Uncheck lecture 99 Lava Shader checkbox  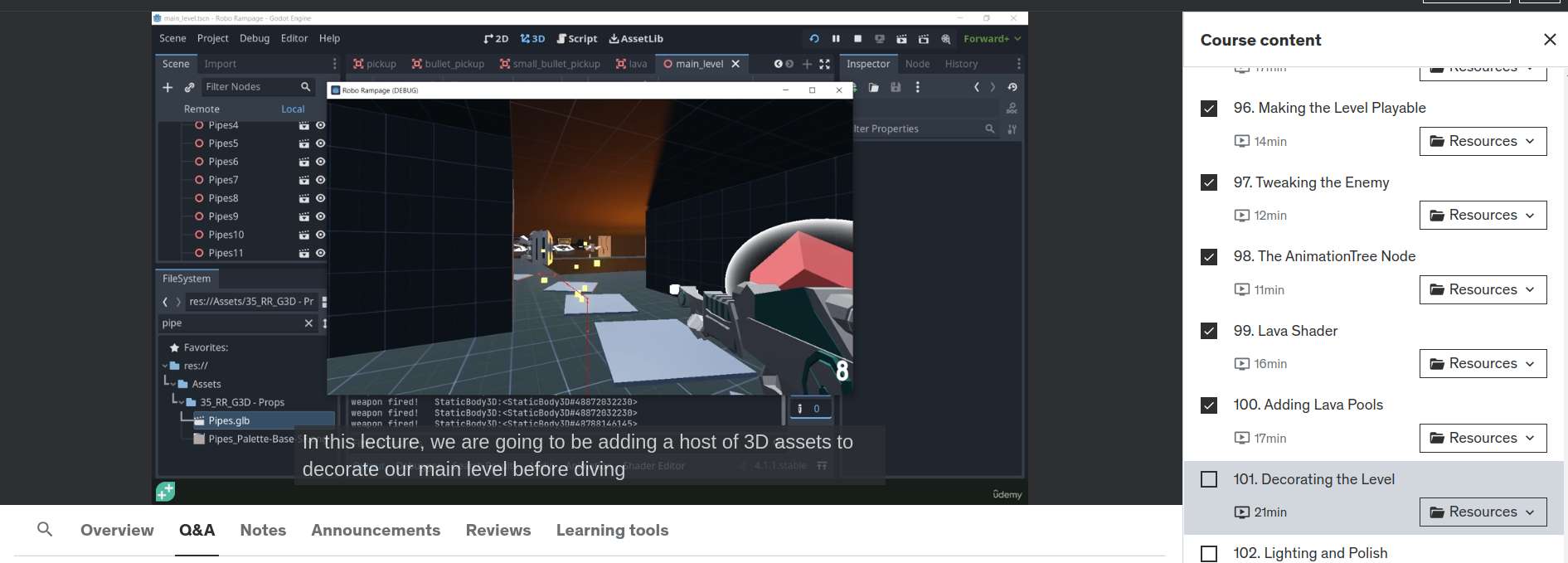tap(1209, 331)
